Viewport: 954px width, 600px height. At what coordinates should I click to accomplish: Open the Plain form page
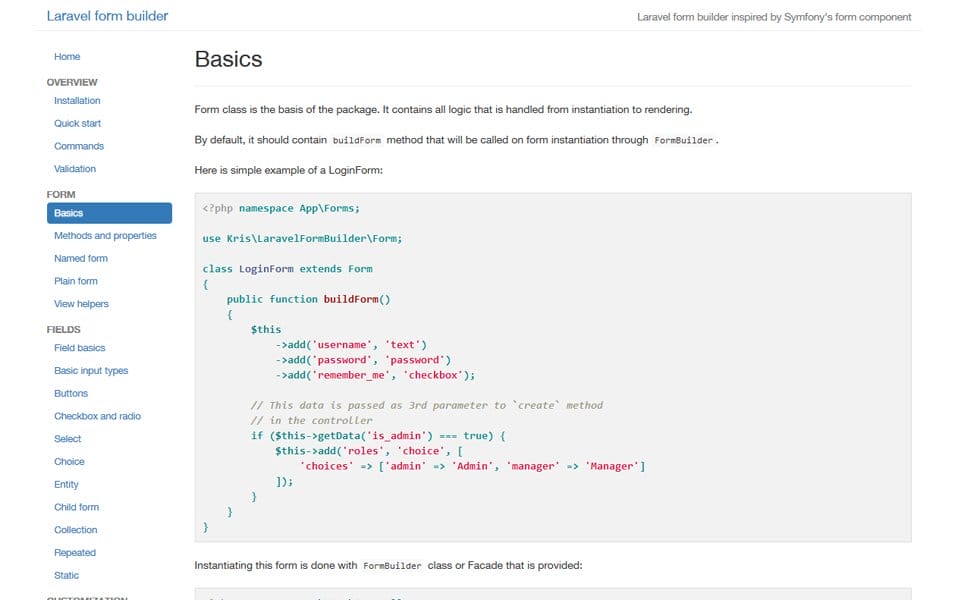(x=76, y=281)
